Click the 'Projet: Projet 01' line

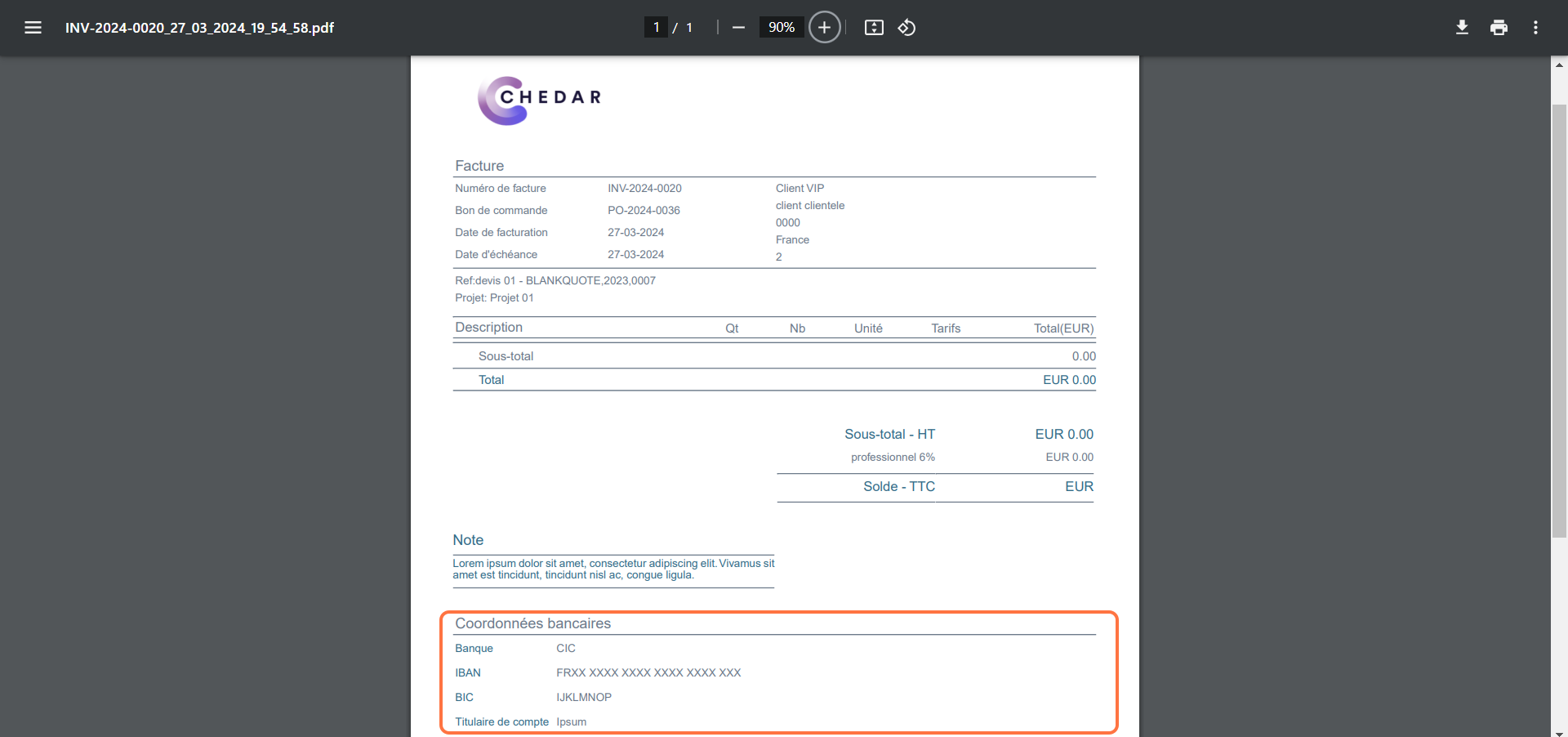coord(494,297)
